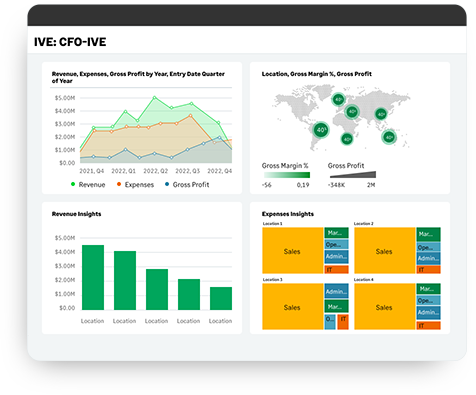This screenshot has width=476, height=395.
Task: Click the Mar... tile in Location 1
Action: click(x=337, y=233)
